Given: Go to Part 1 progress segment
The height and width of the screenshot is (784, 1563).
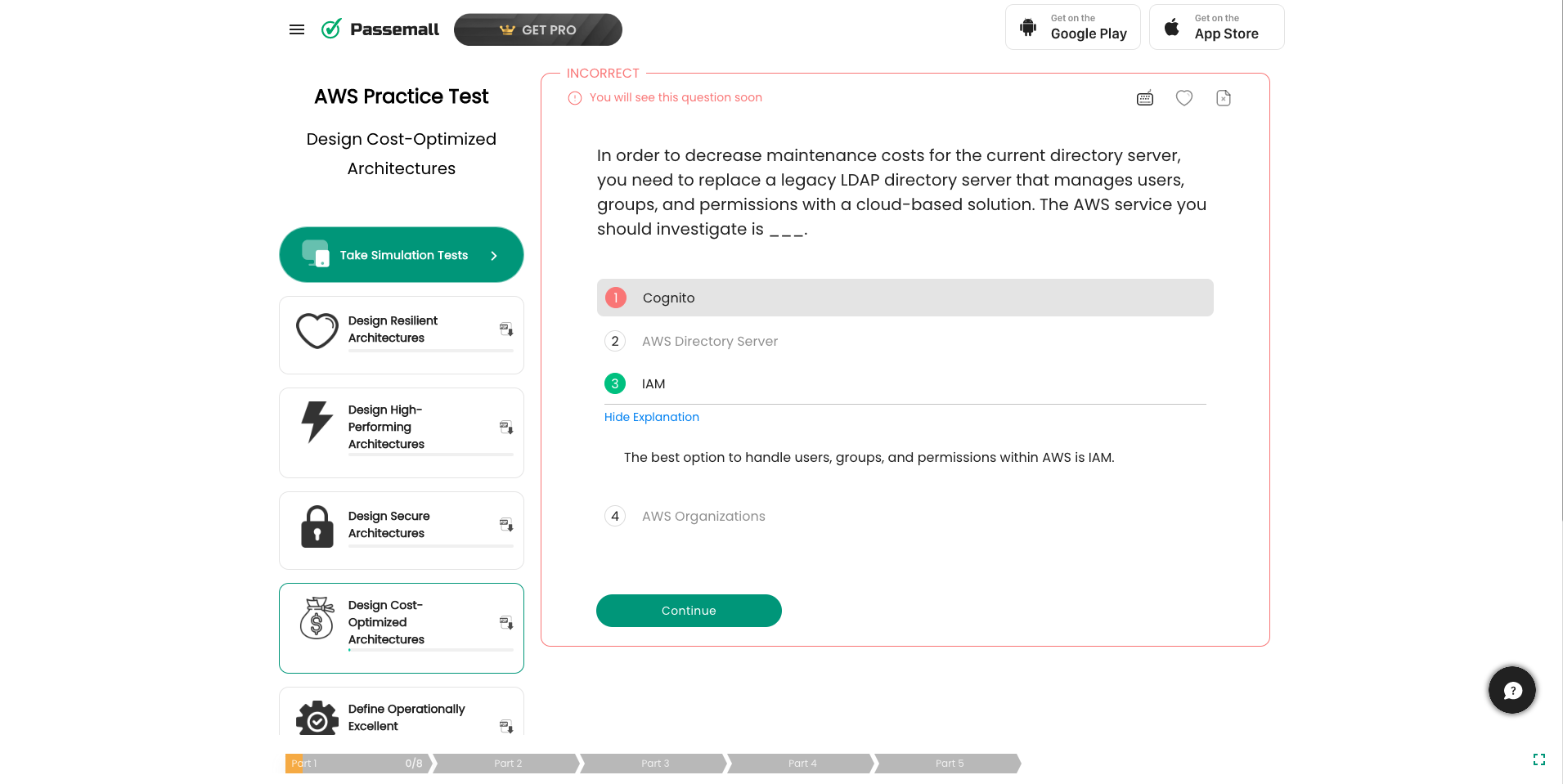Looking at the screenshot, I should [358, 764].
